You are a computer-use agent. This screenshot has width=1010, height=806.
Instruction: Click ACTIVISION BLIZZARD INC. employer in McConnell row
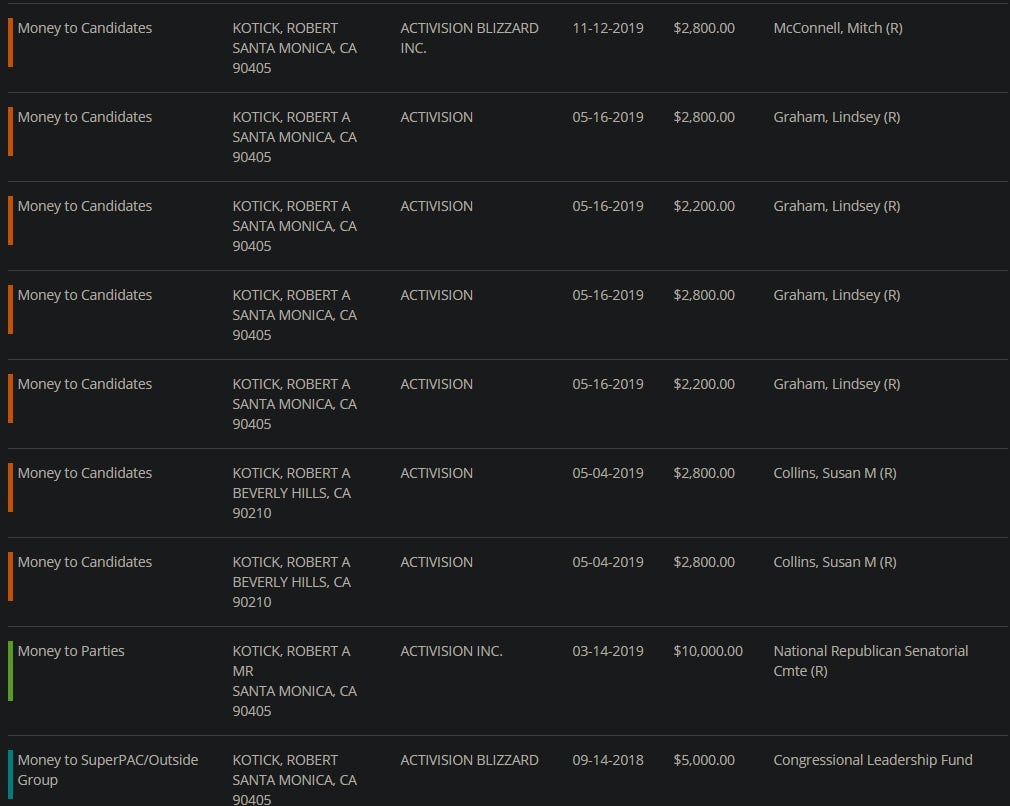click(x=469, y=38)
